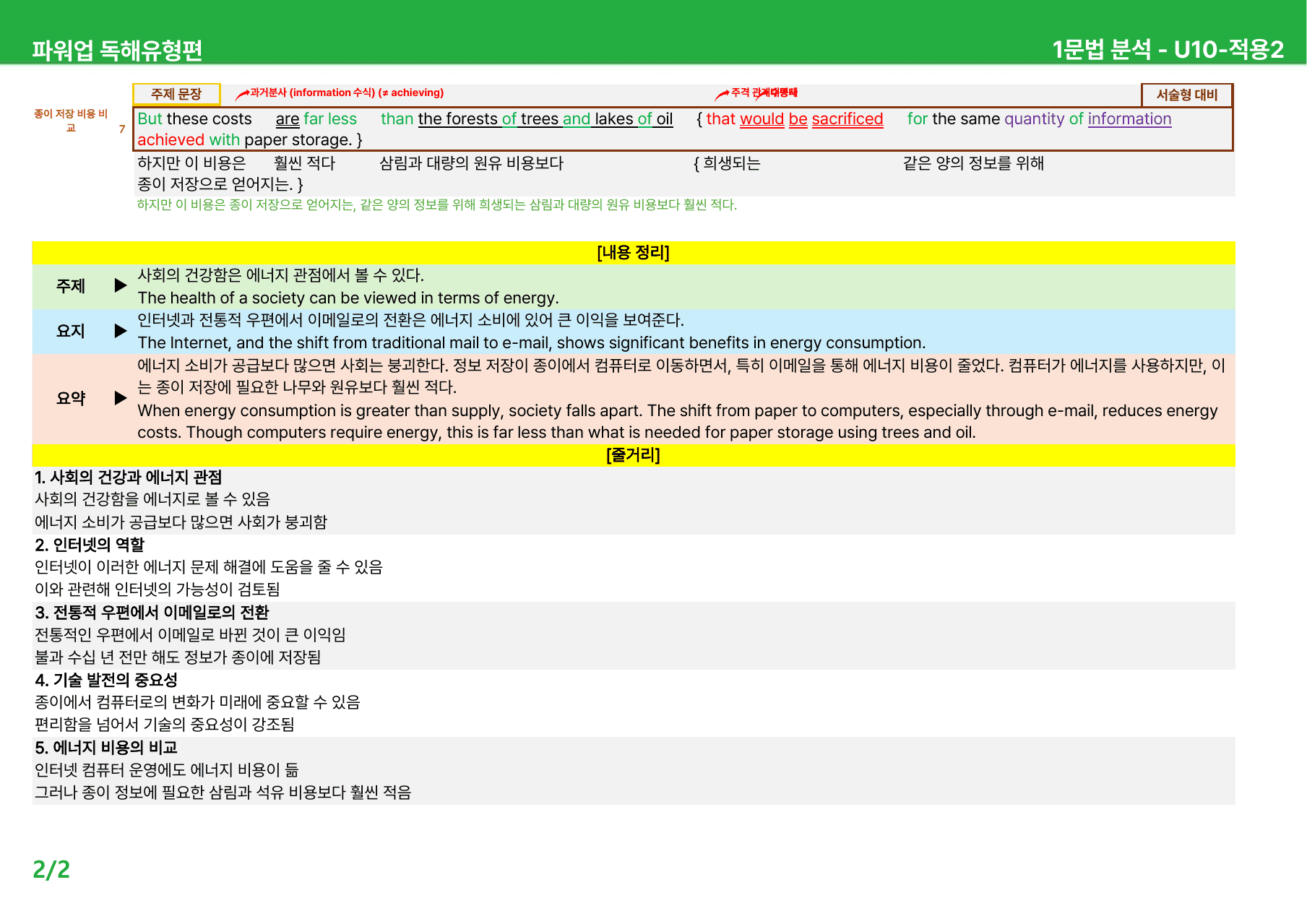Click the phrase 'But these costs'

pyautogui.click(x=194, y=118)
